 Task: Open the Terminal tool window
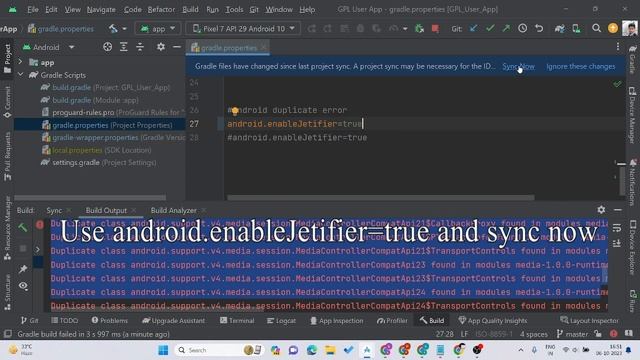237,321
